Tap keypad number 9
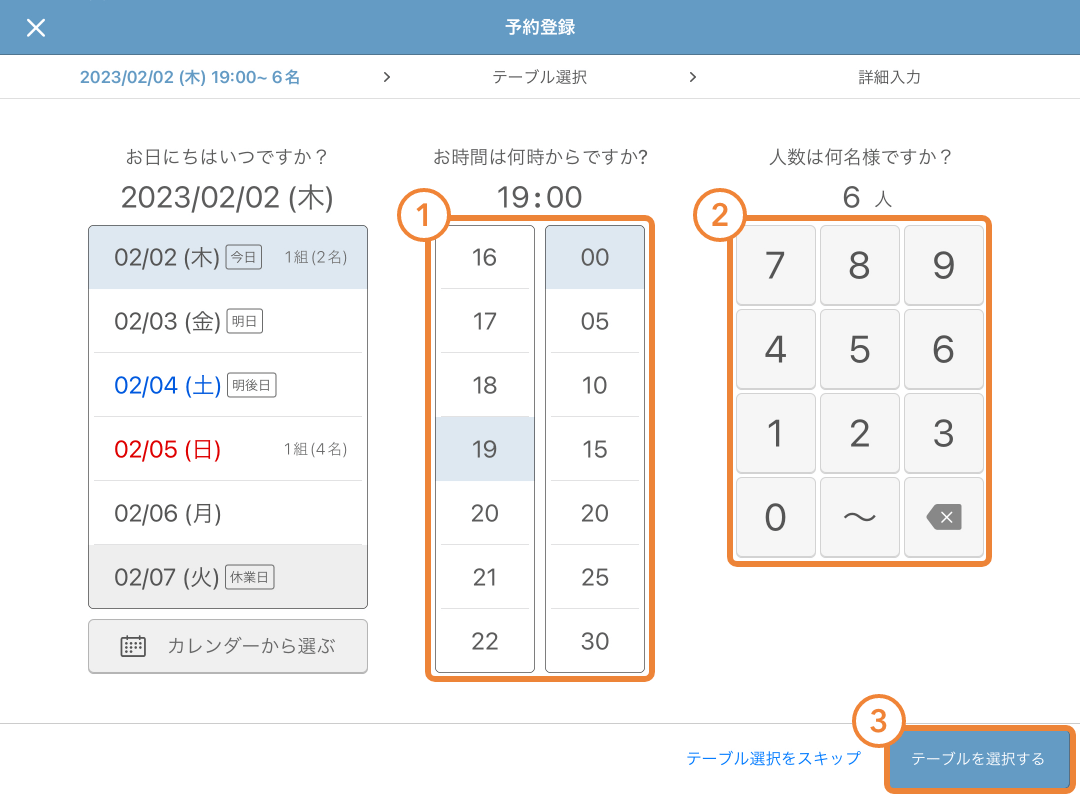Screen dimensions: 1080x794 pyautogui.click(x=944, y=265)
